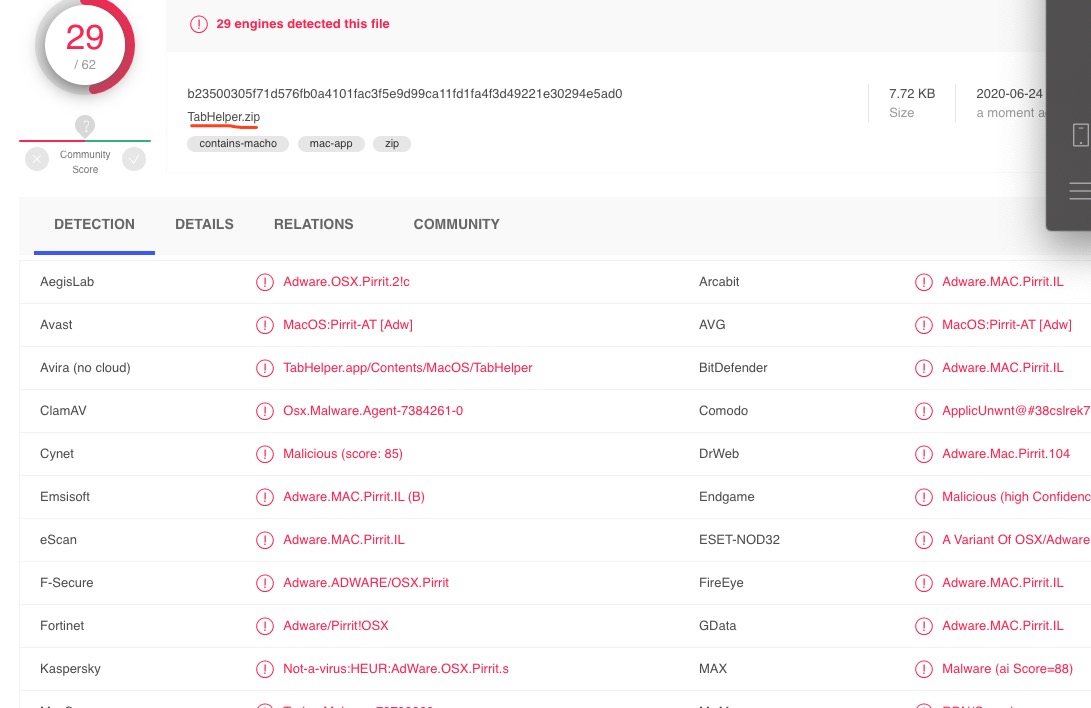This screenshot has height=708, width=1091.
Task: Open the RELATIONS tab
Action: [x=313, y=224]
